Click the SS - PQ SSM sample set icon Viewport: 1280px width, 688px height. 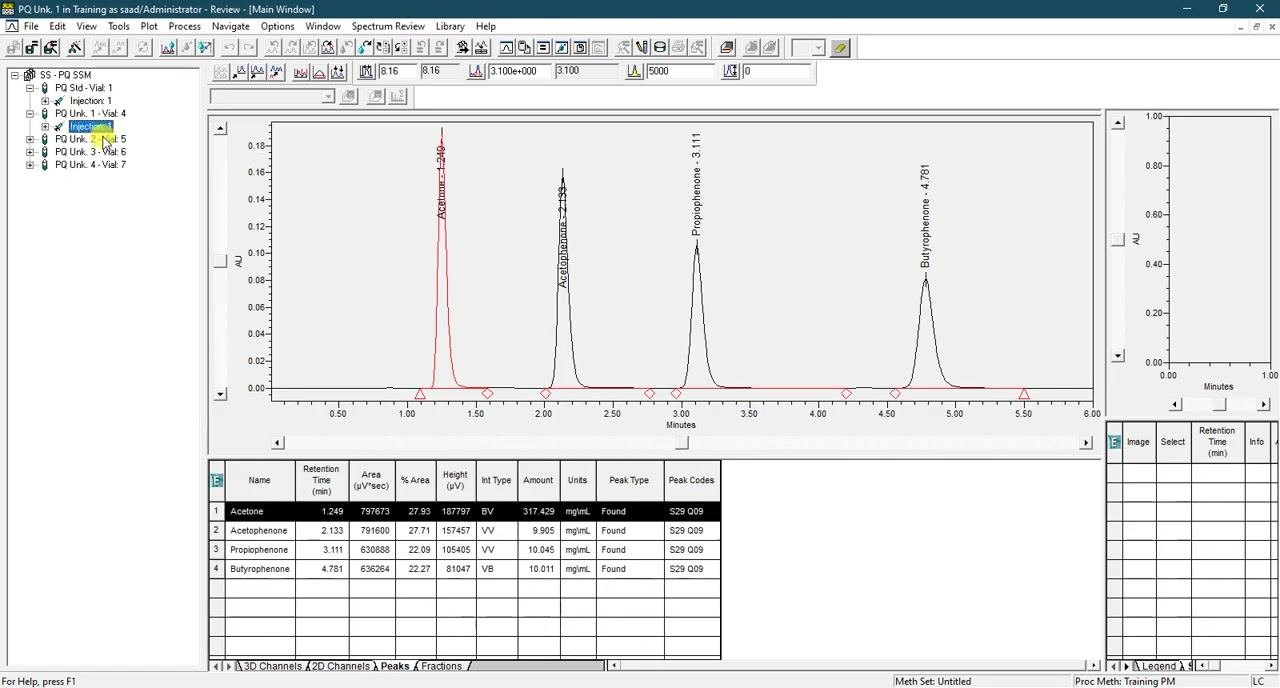(30, 75)
